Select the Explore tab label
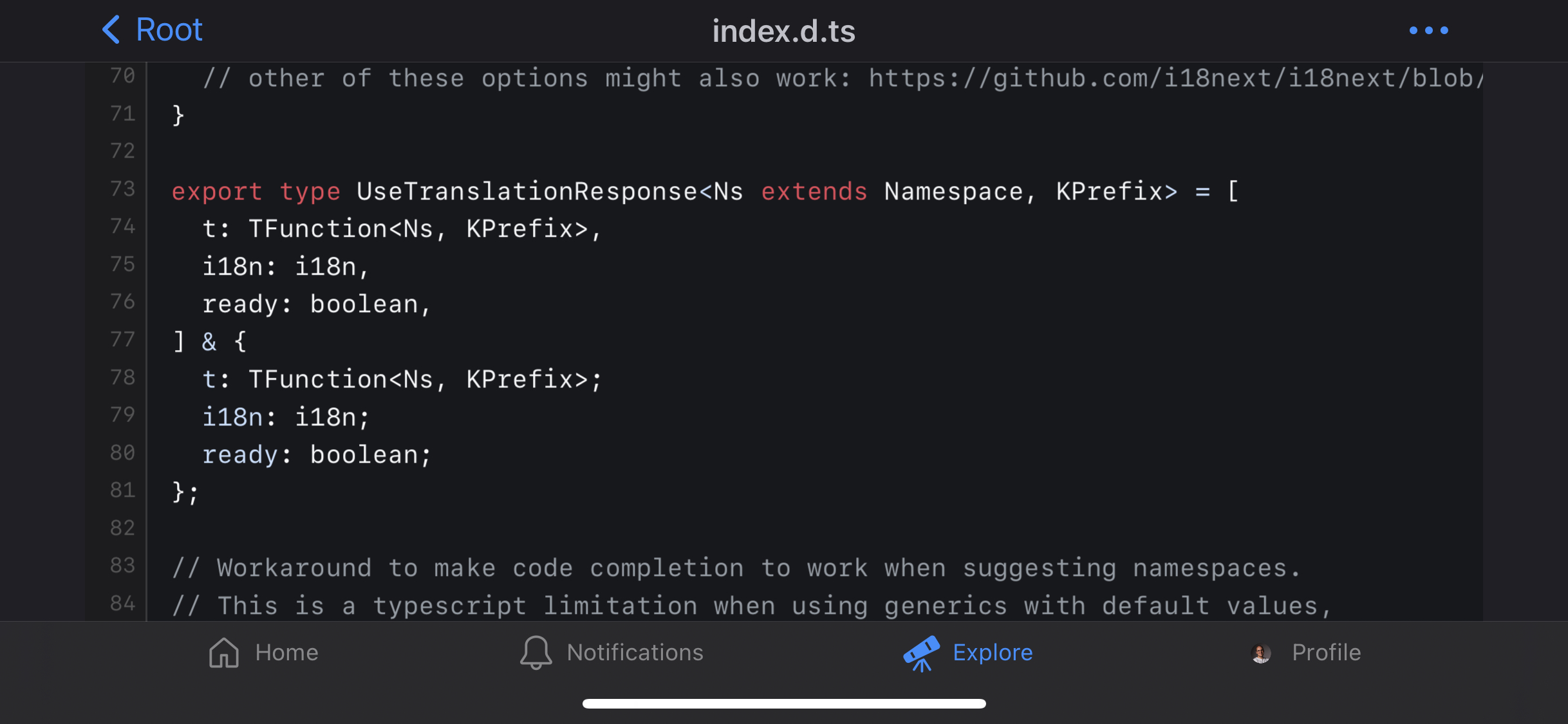This screenshot has height=724, width=1568. click(993, 653)
